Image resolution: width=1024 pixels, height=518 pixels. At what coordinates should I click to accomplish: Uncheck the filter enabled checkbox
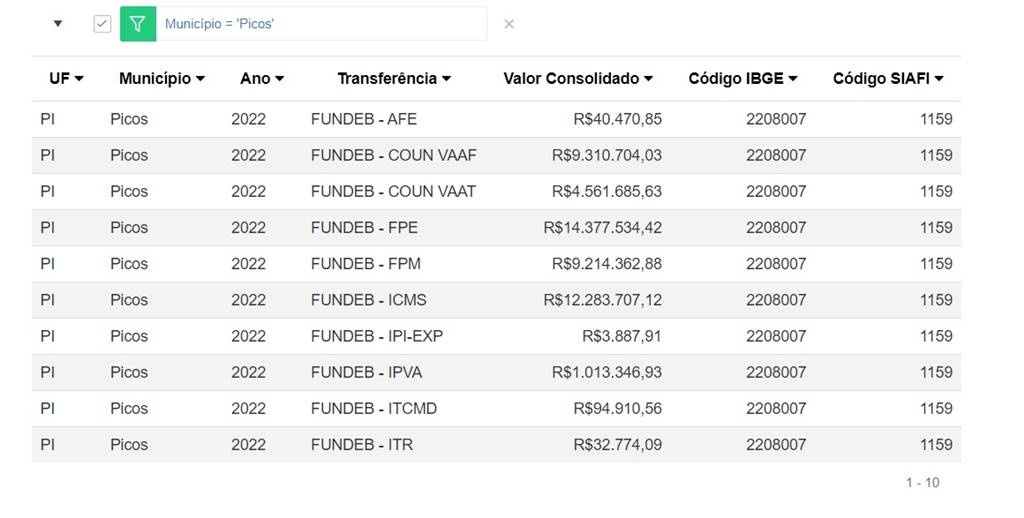102,24
